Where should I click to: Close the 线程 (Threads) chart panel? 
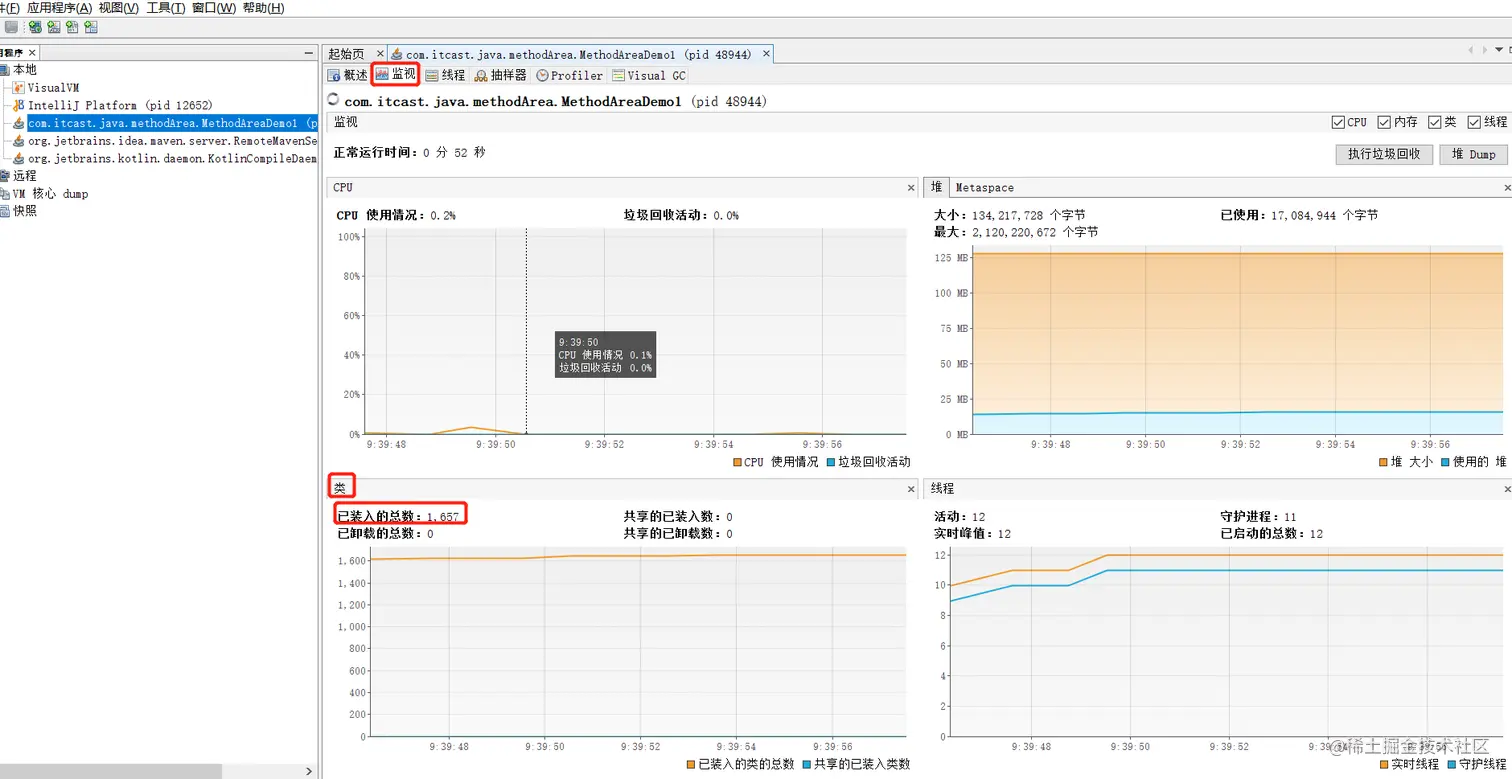coord(1507,489)
